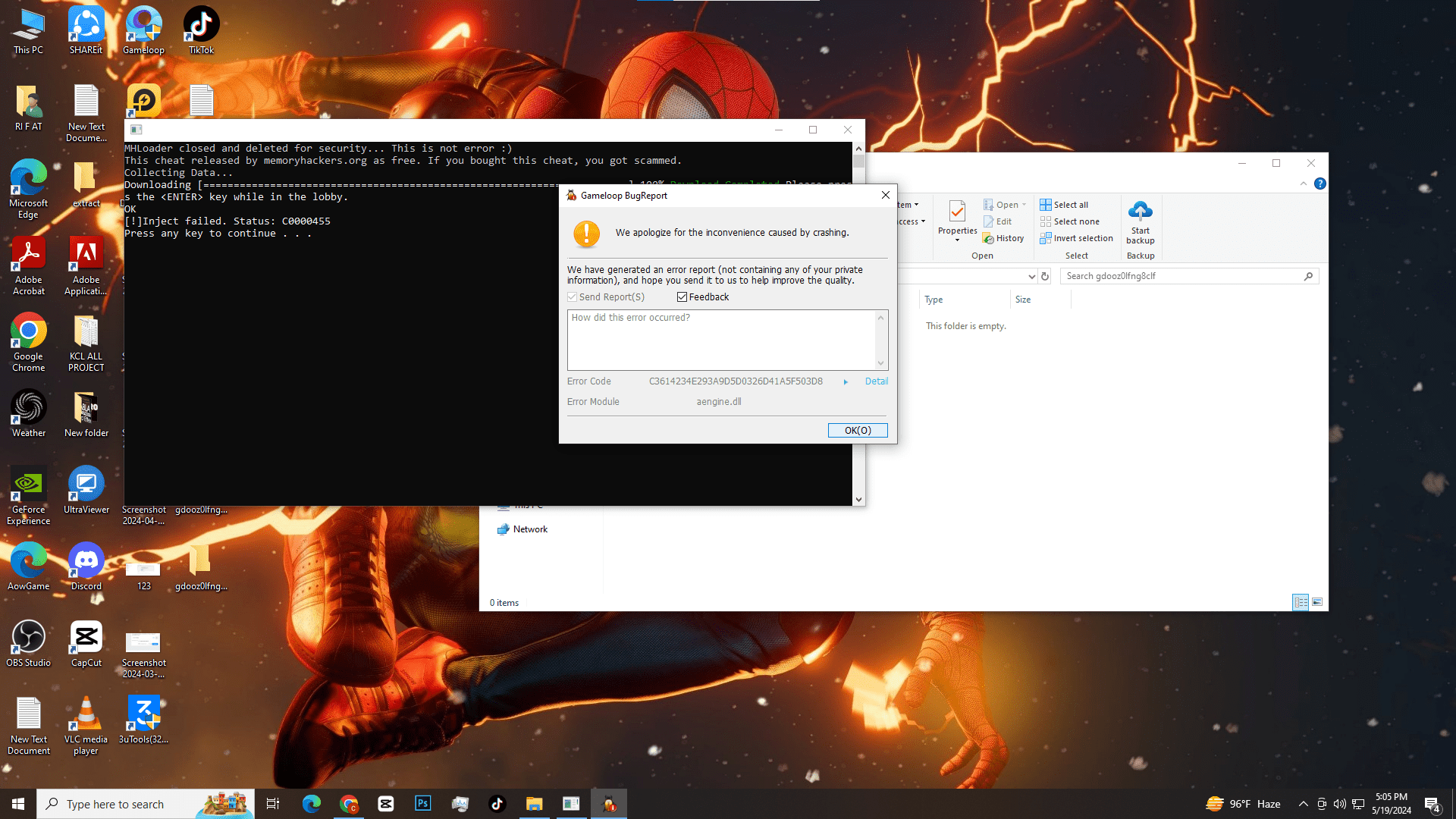Show hidden system tray icons
Image resolution: width=1456 pixels, height=819 pixels.
[x=1303, y=804]
